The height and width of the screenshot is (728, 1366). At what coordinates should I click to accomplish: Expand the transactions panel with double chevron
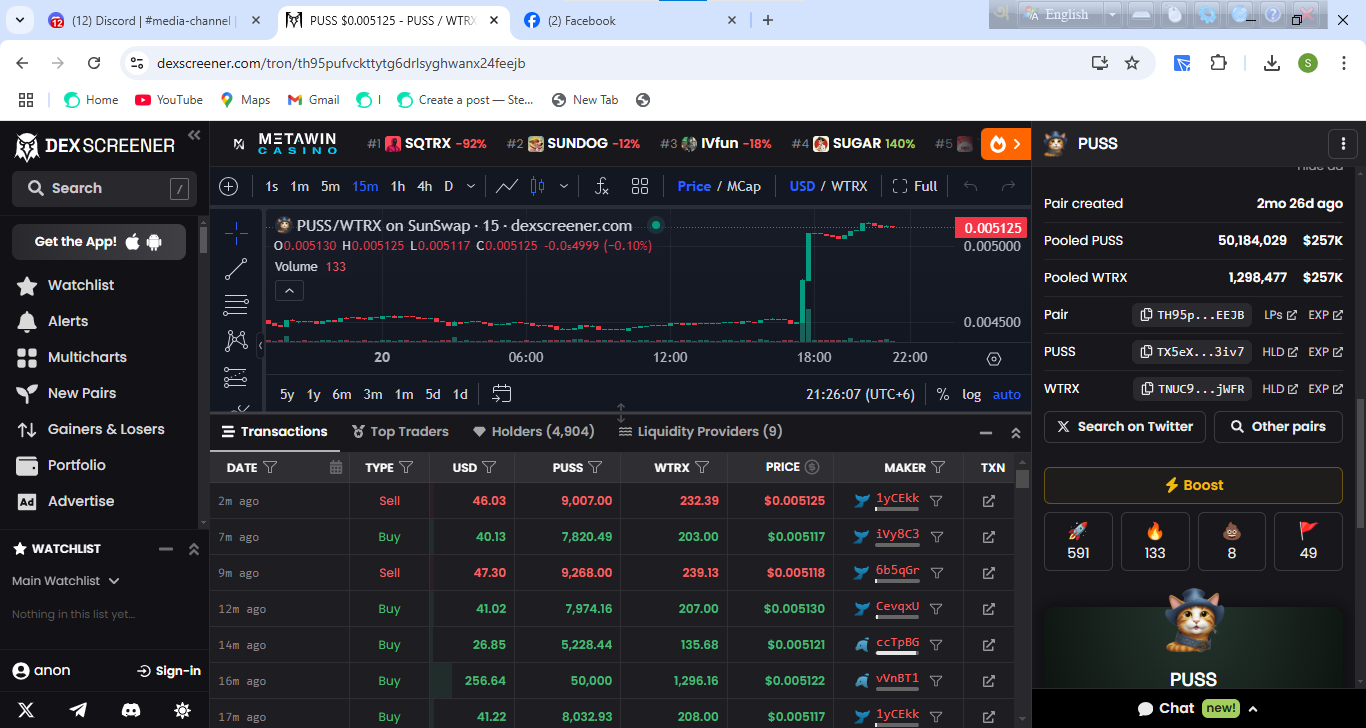tap(1016, 432)
